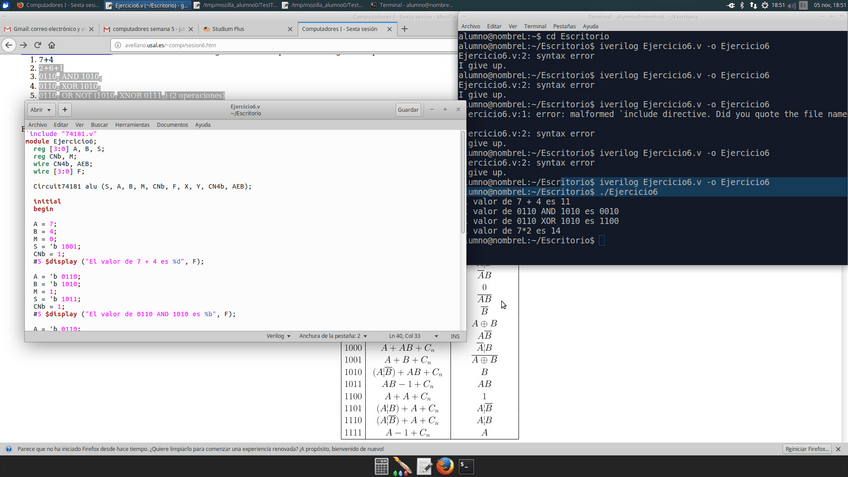This screenshot has height=477, width=848.
Task: Expand the Anchura de la pestaña dropdown
Action: (x=333, y=336)
